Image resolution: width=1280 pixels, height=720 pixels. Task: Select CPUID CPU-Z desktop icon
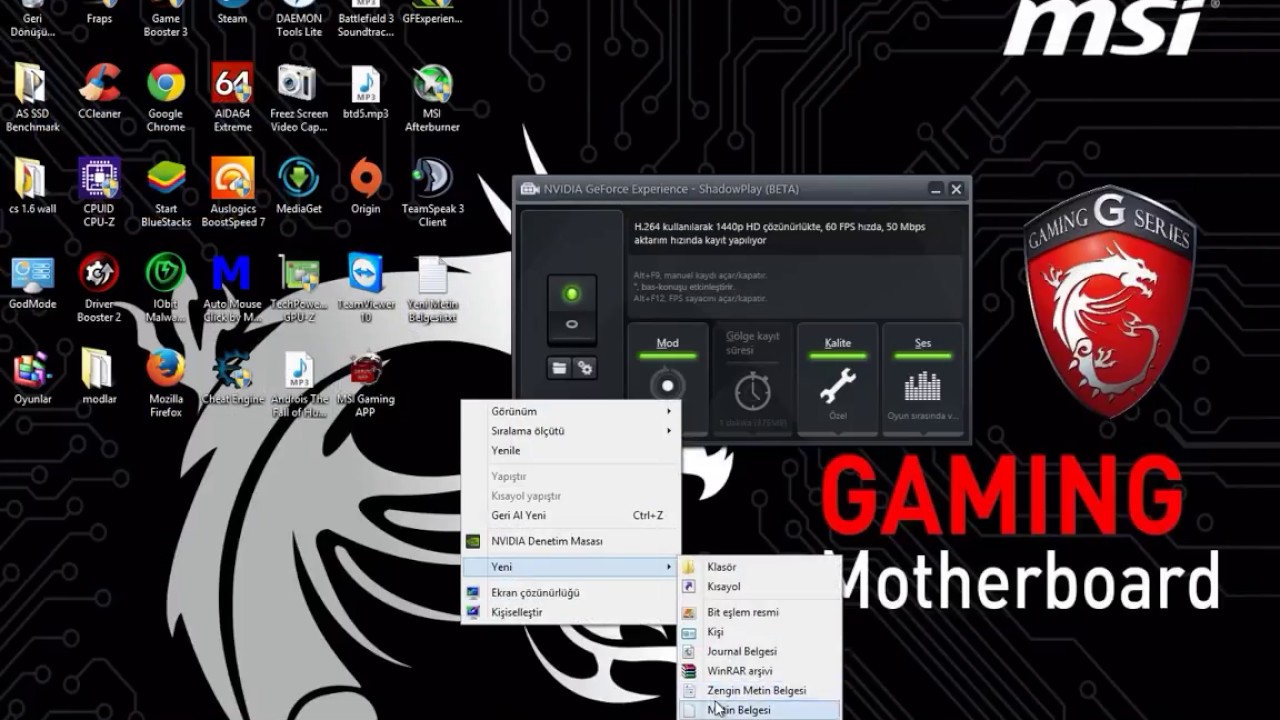pos(99,193)
